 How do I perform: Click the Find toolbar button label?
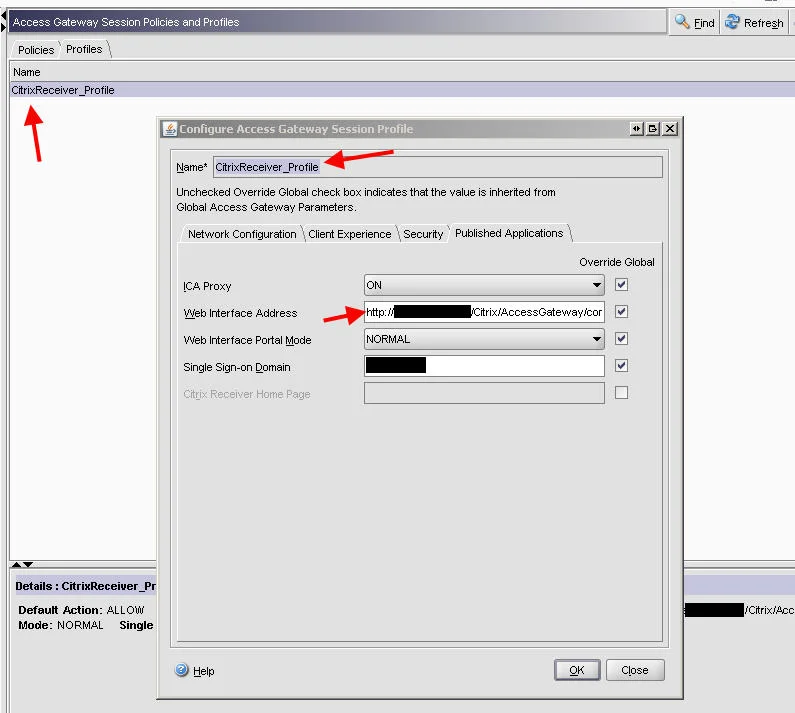click(704, 23)
